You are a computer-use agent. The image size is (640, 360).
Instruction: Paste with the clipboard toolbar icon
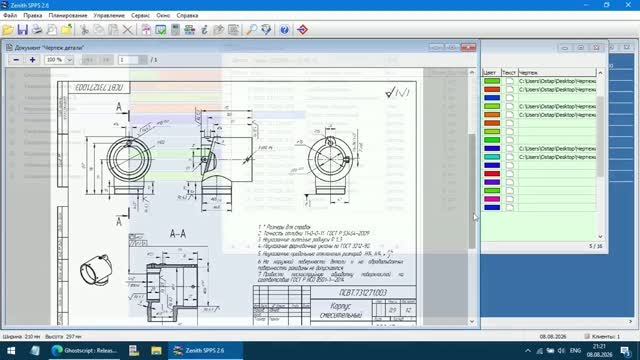[x=113, y=30]
